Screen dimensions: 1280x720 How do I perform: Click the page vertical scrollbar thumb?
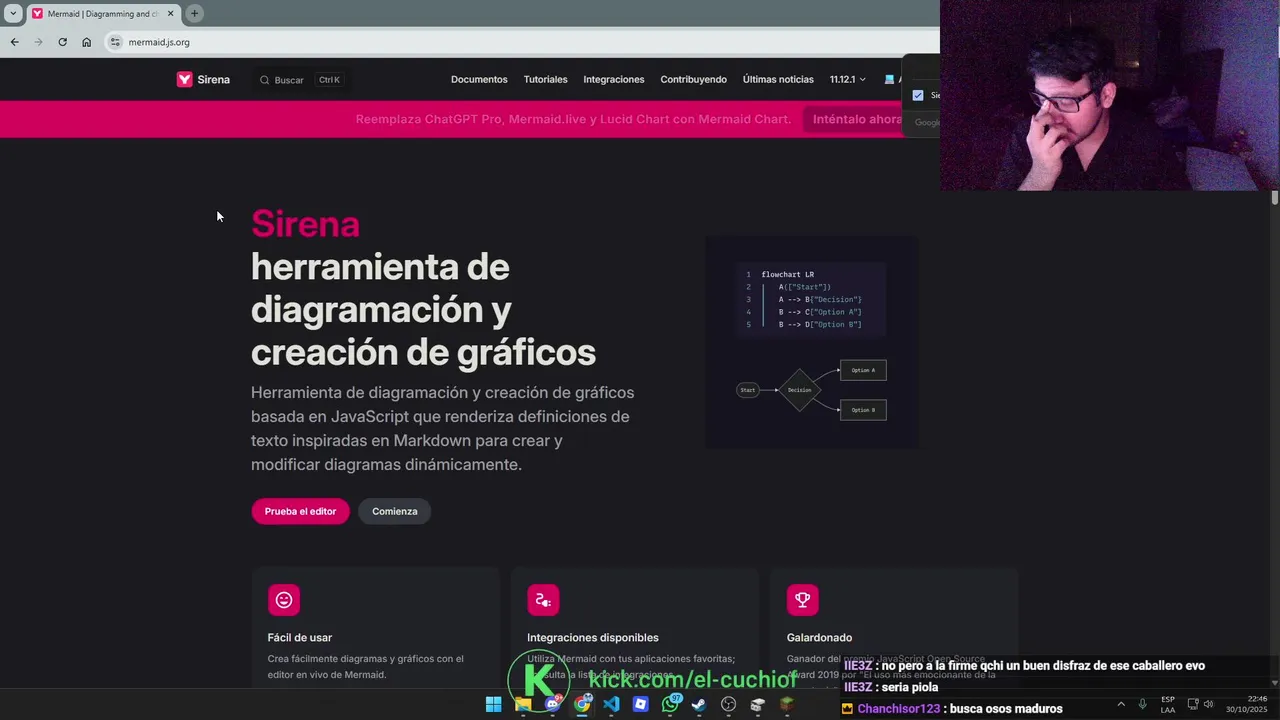(1275, 198)
